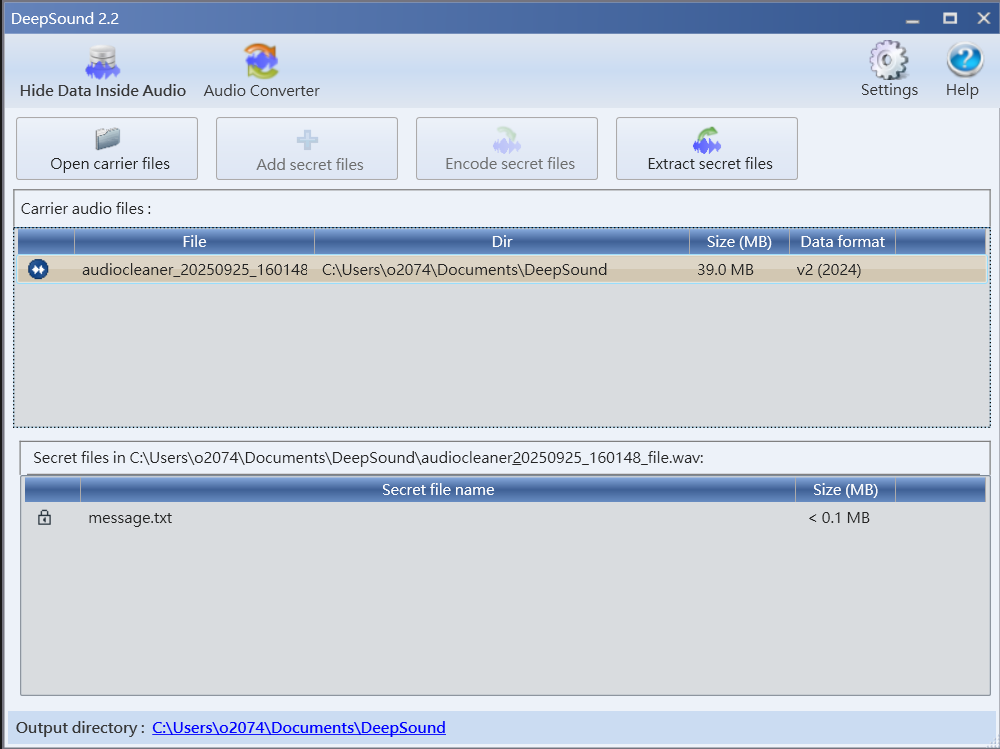Viewport: 1000px width, 749px height.
Task: Select the message.txt secret file
Action: (x=130, y=517)
